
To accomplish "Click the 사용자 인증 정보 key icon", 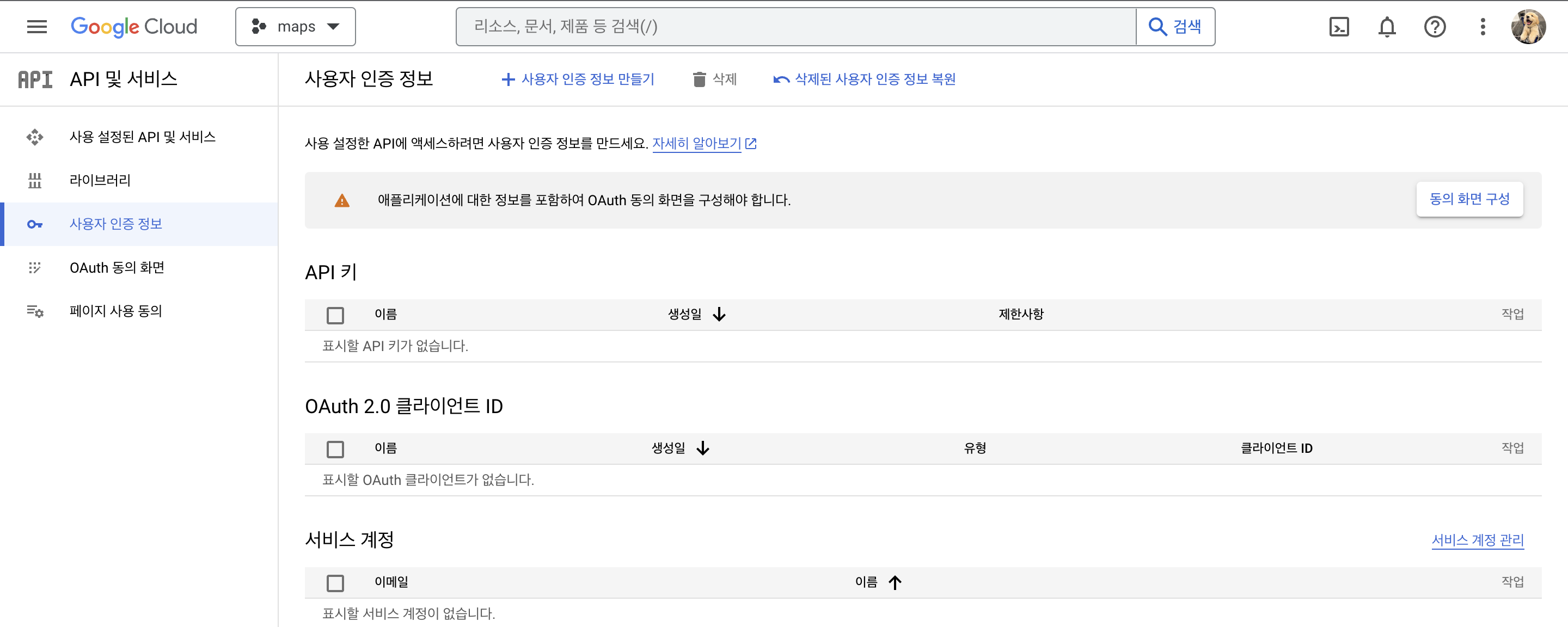I will 35,224.
